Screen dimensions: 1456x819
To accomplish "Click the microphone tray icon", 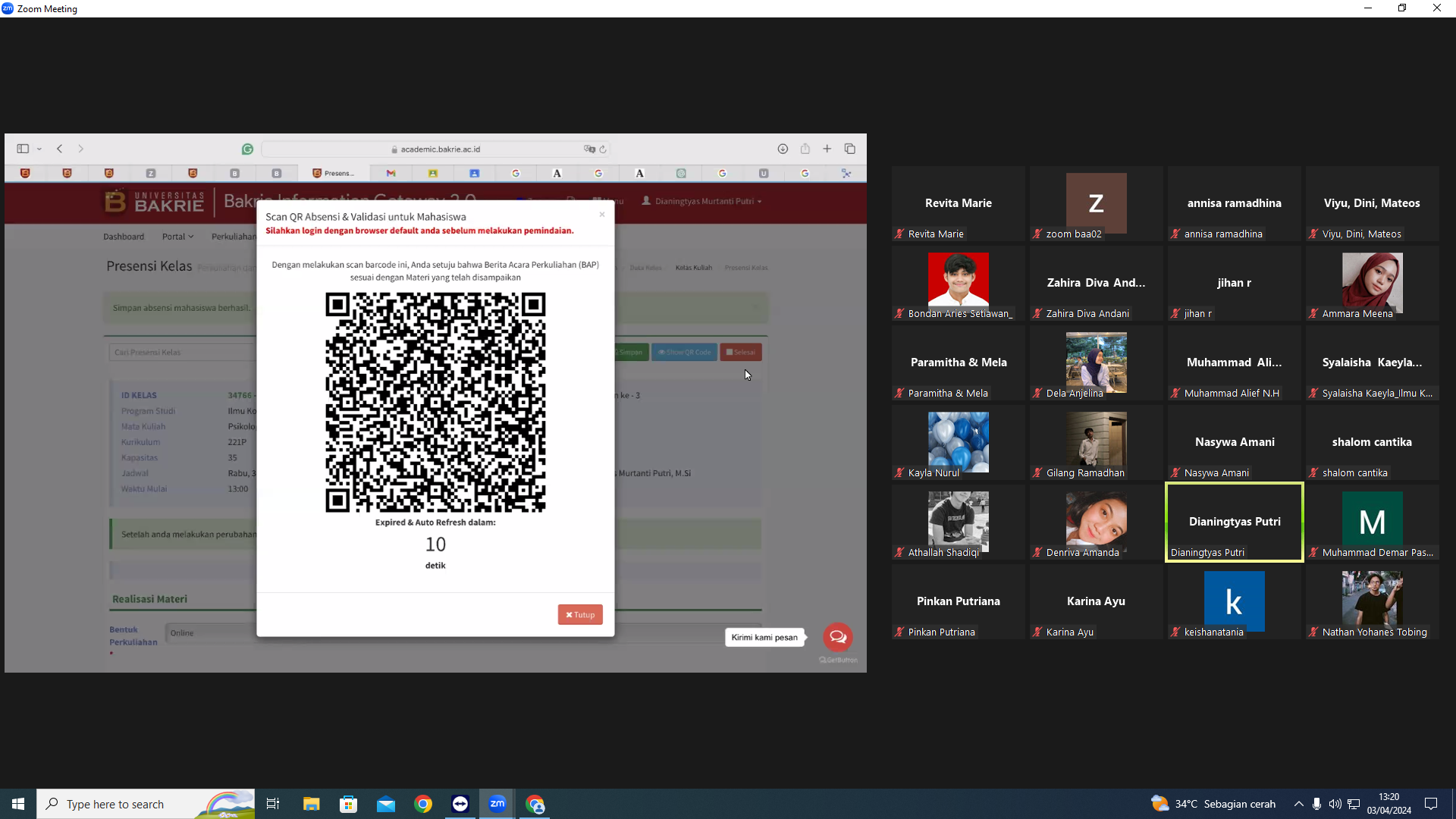I will click(1316, 804).
